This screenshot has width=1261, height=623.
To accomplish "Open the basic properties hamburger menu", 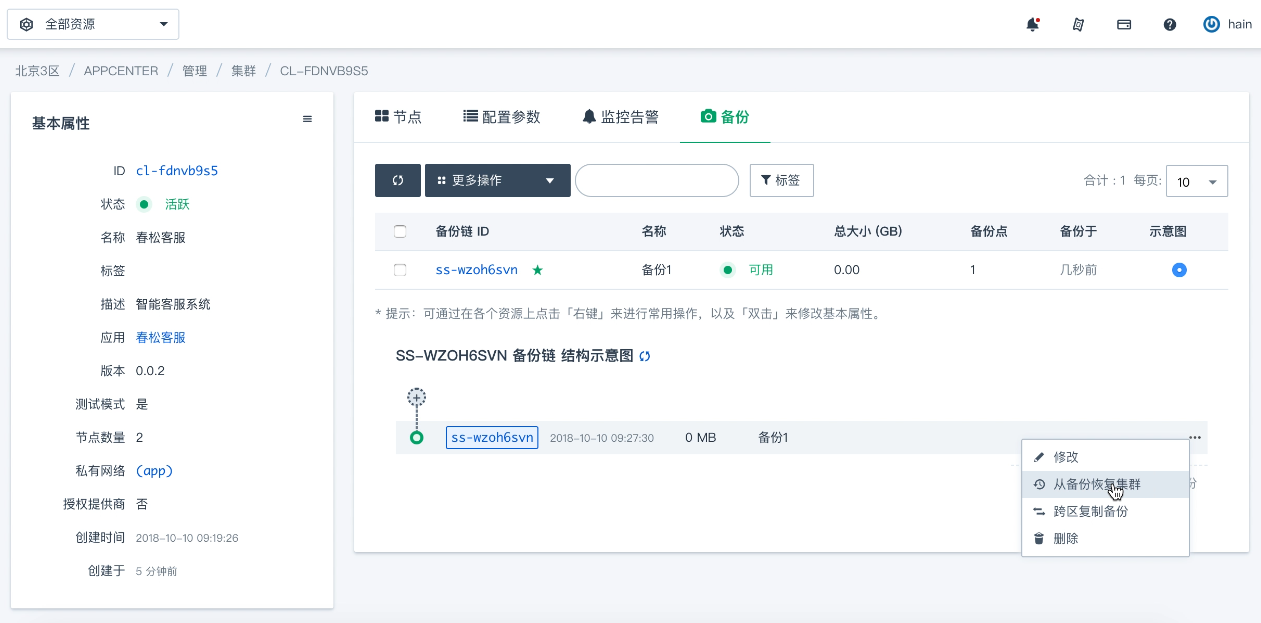I will point(307,119).
